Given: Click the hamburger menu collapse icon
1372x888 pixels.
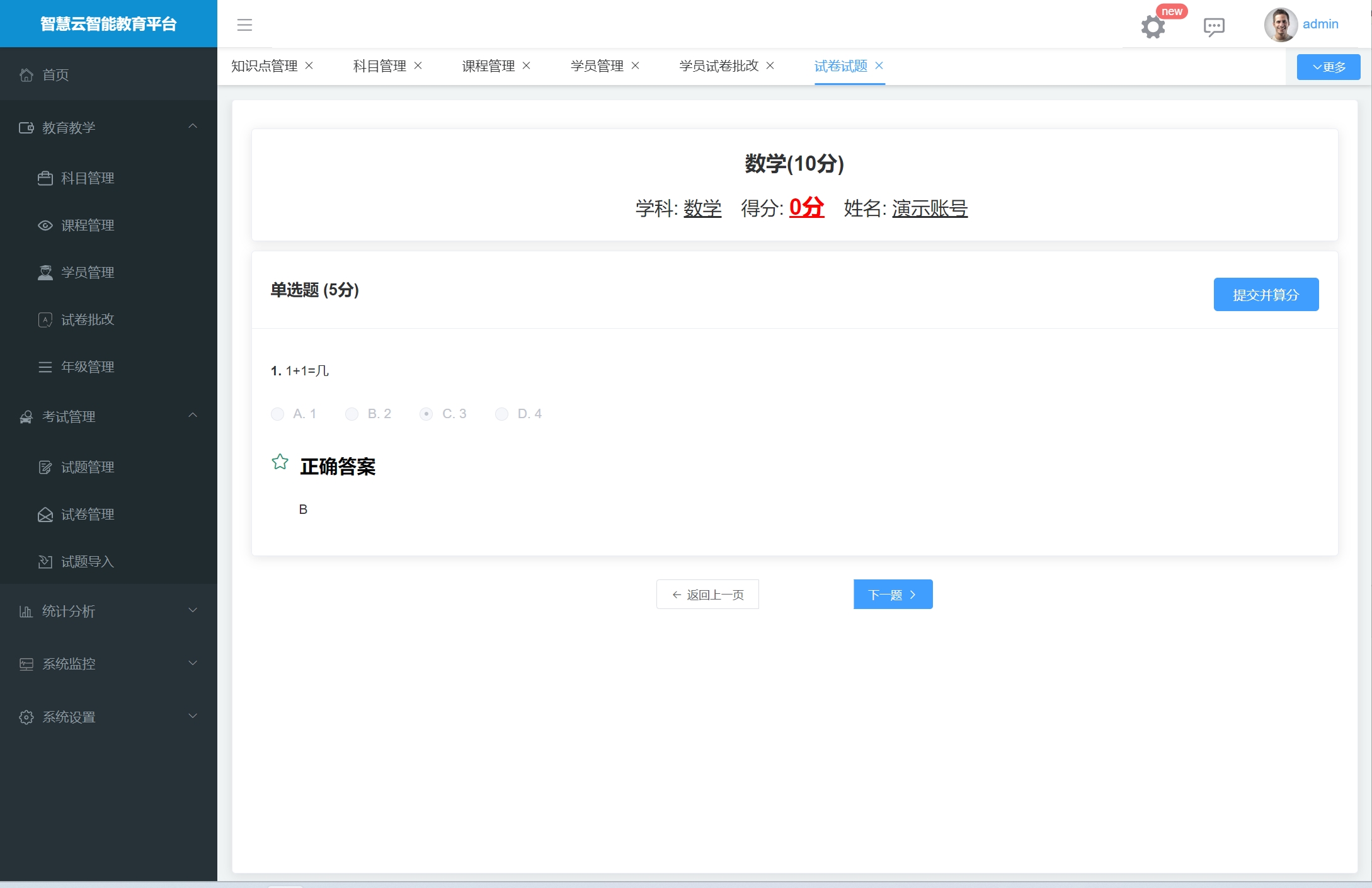Looking at the screenshot, I should pos(244,25).
